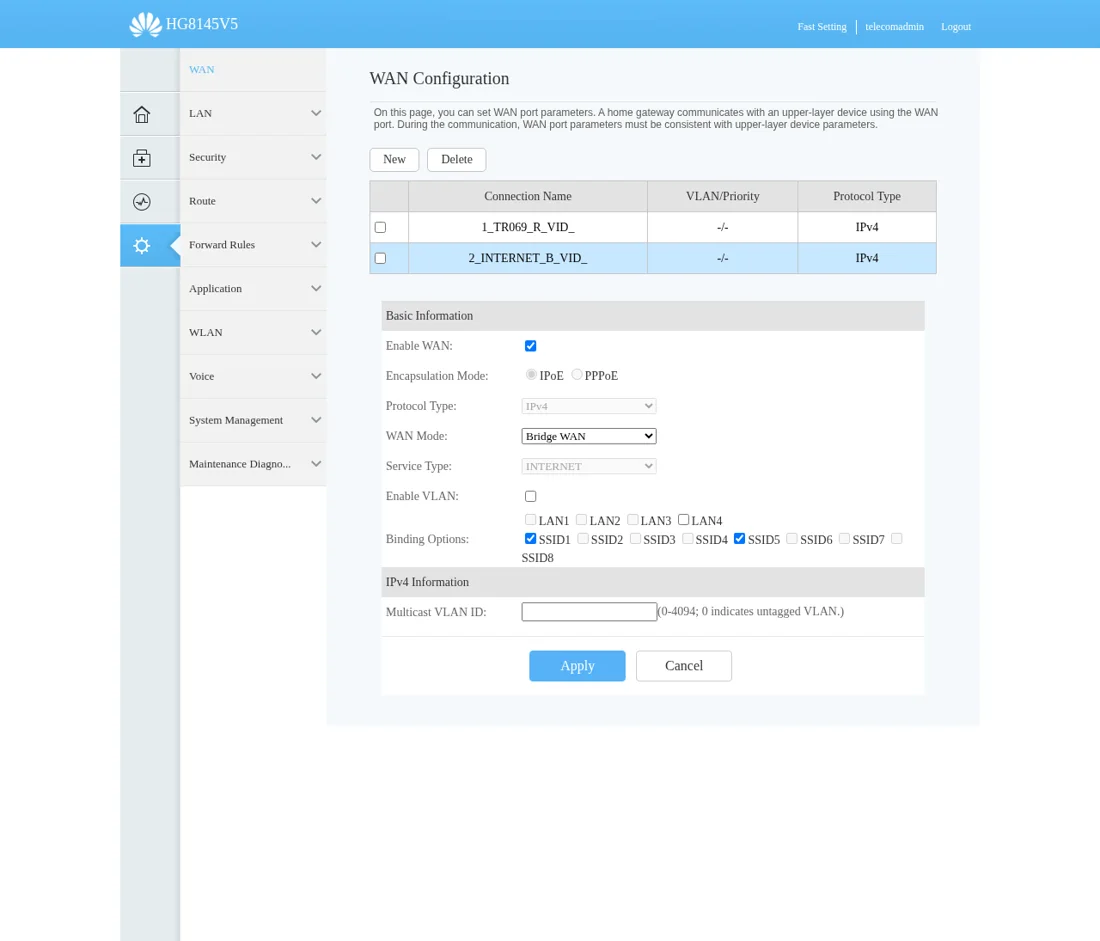Open the Voice menu item
Image resolution: width=1100 pixels, height=941 pixels.
(253, 376)
